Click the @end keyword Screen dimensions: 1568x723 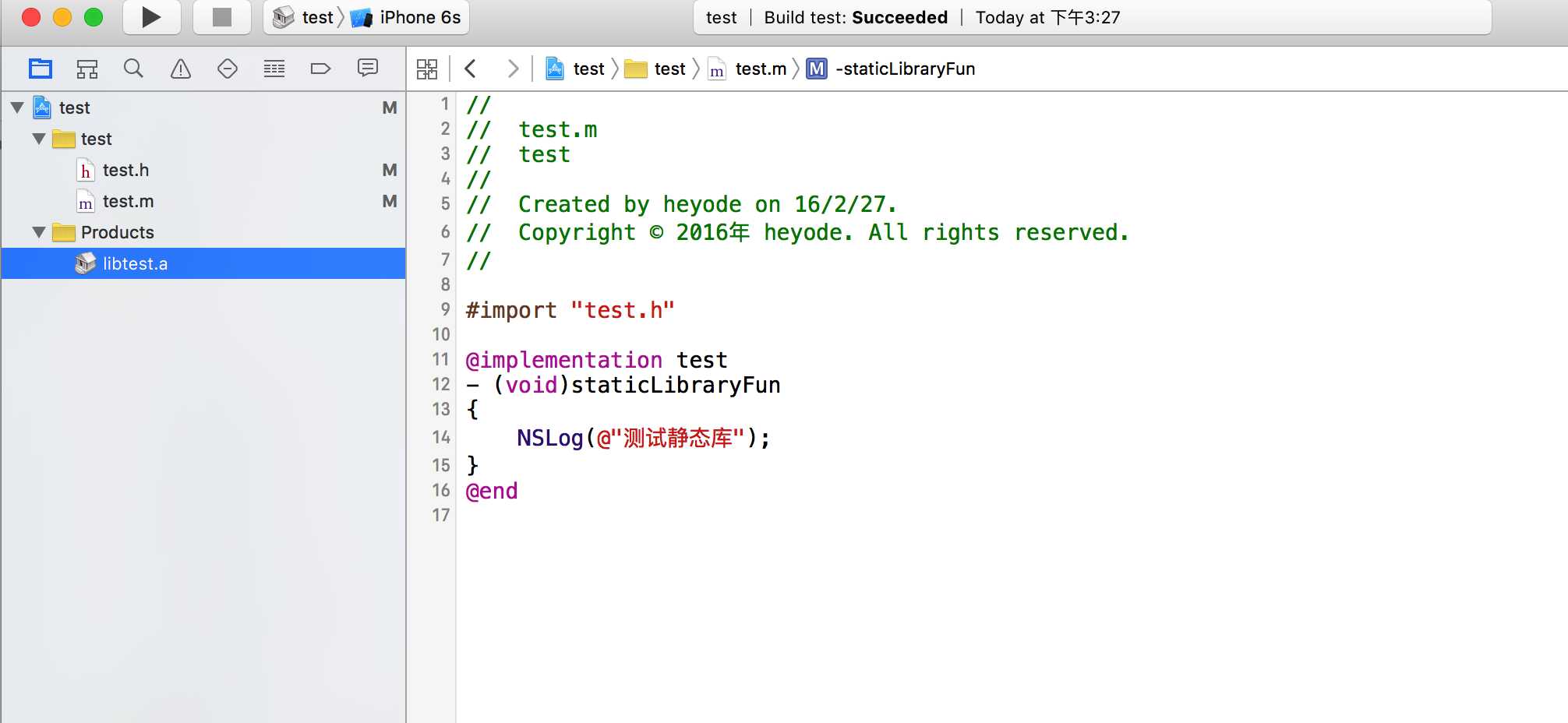(x=492, y=491)
